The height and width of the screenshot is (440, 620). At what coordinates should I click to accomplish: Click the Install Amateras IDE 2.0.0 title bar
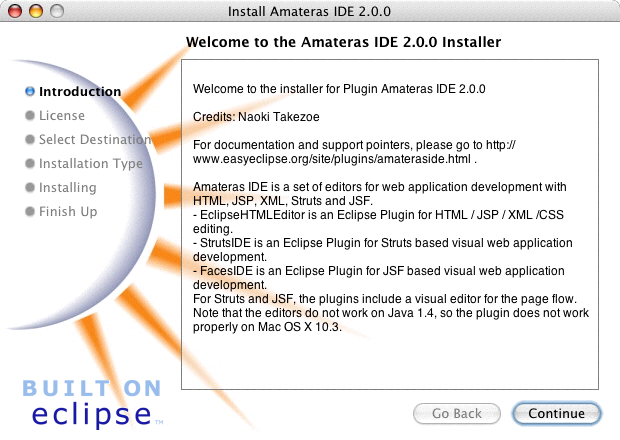(x=310, y=11)
